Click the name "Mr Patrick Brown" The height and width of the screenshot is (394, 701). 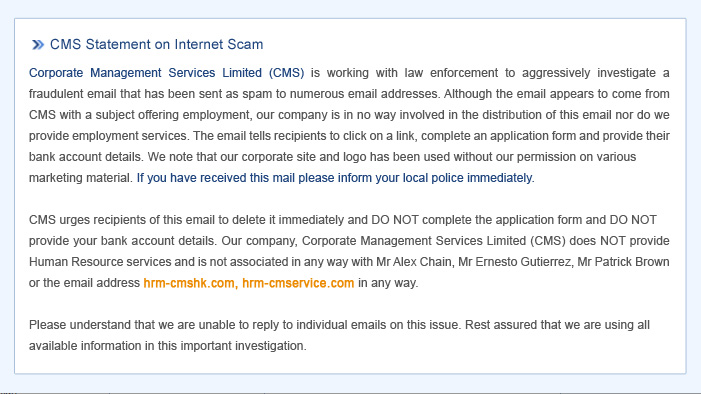pyautogui.click(x=623, y=262)
